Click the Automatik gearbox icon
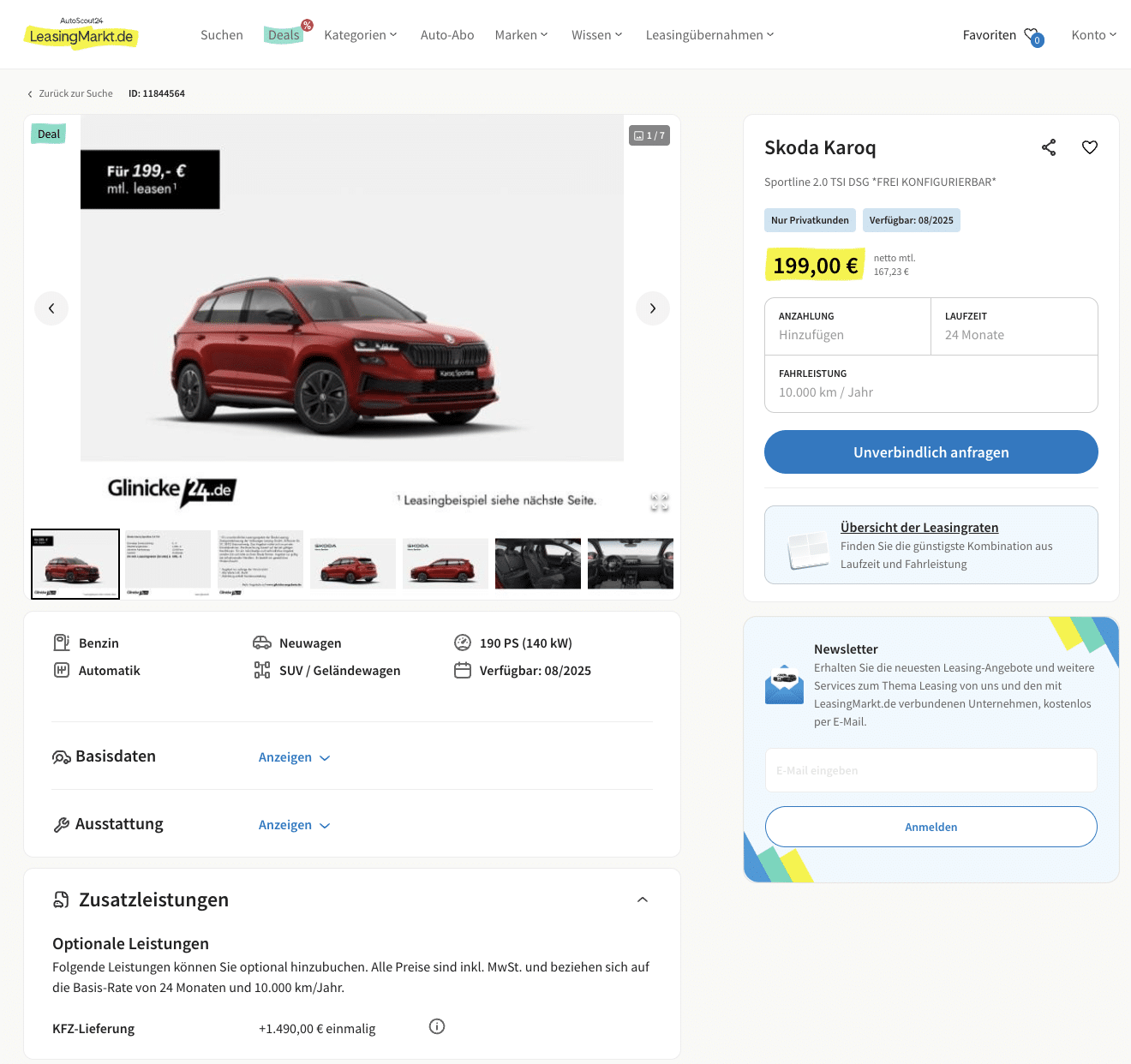 tap(62, 670)
